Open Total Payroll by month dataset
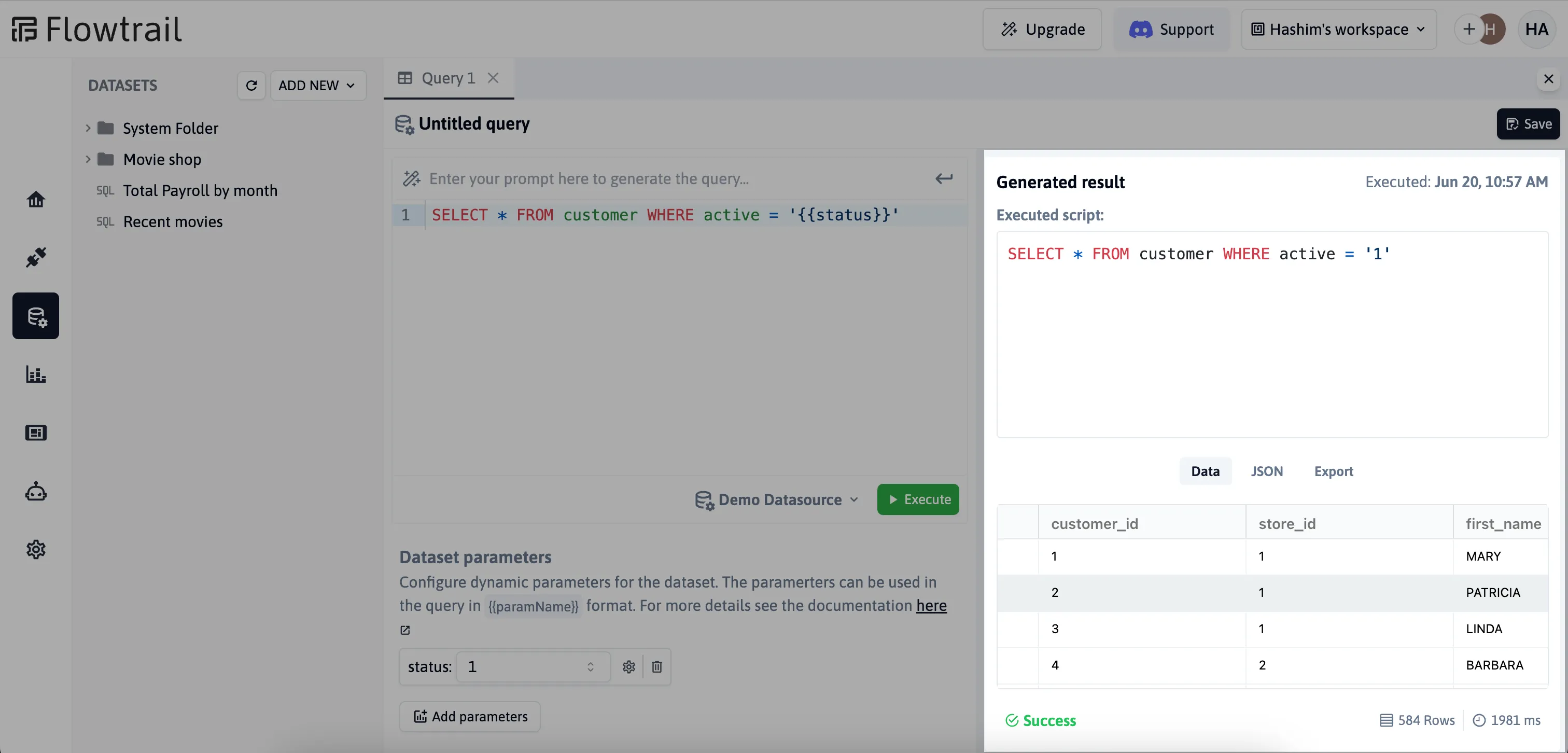 [200, 190]
